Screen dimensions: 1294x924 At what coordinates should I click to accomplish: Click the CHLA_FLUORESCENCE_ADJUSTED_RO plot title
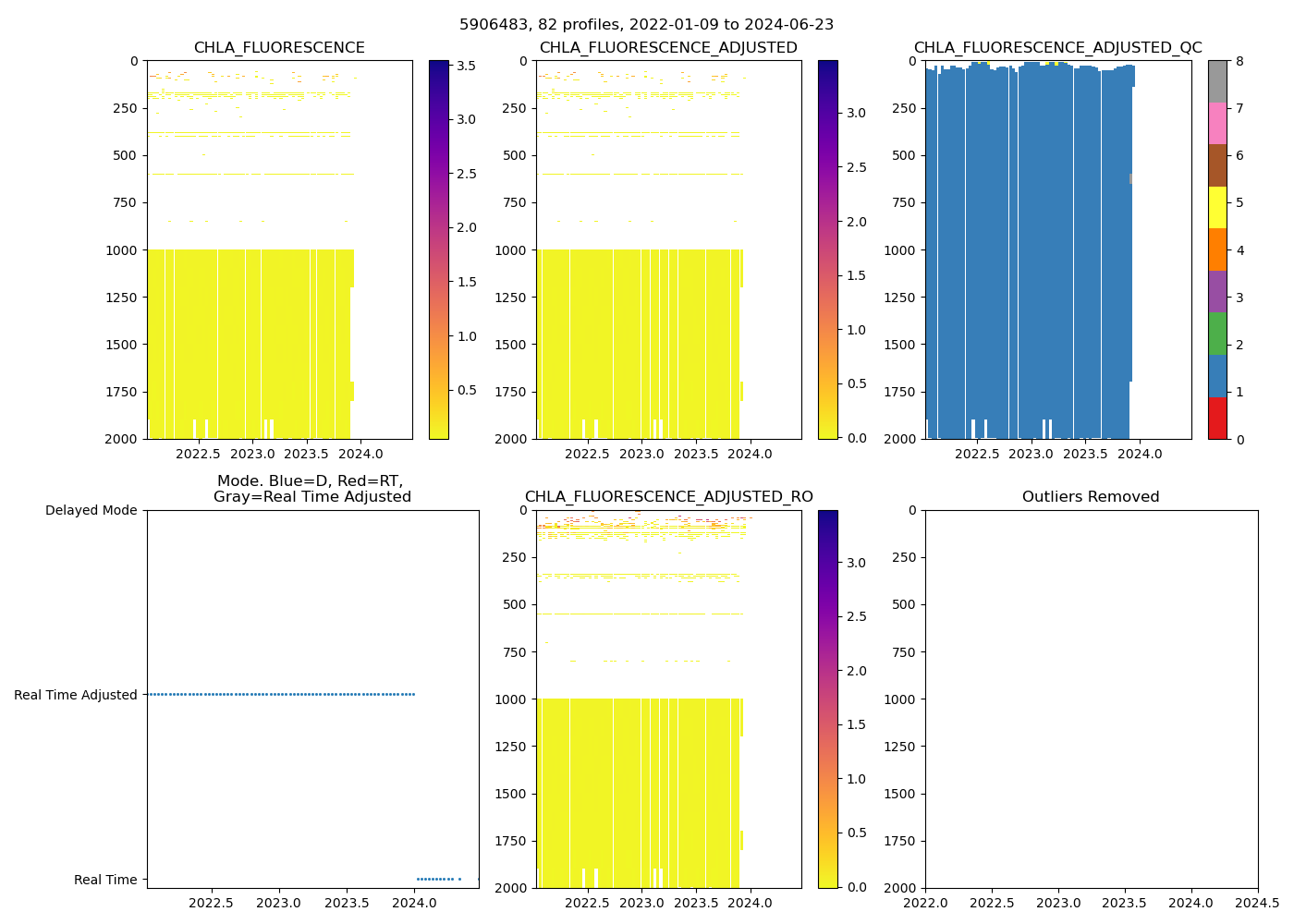click(668, 497)
